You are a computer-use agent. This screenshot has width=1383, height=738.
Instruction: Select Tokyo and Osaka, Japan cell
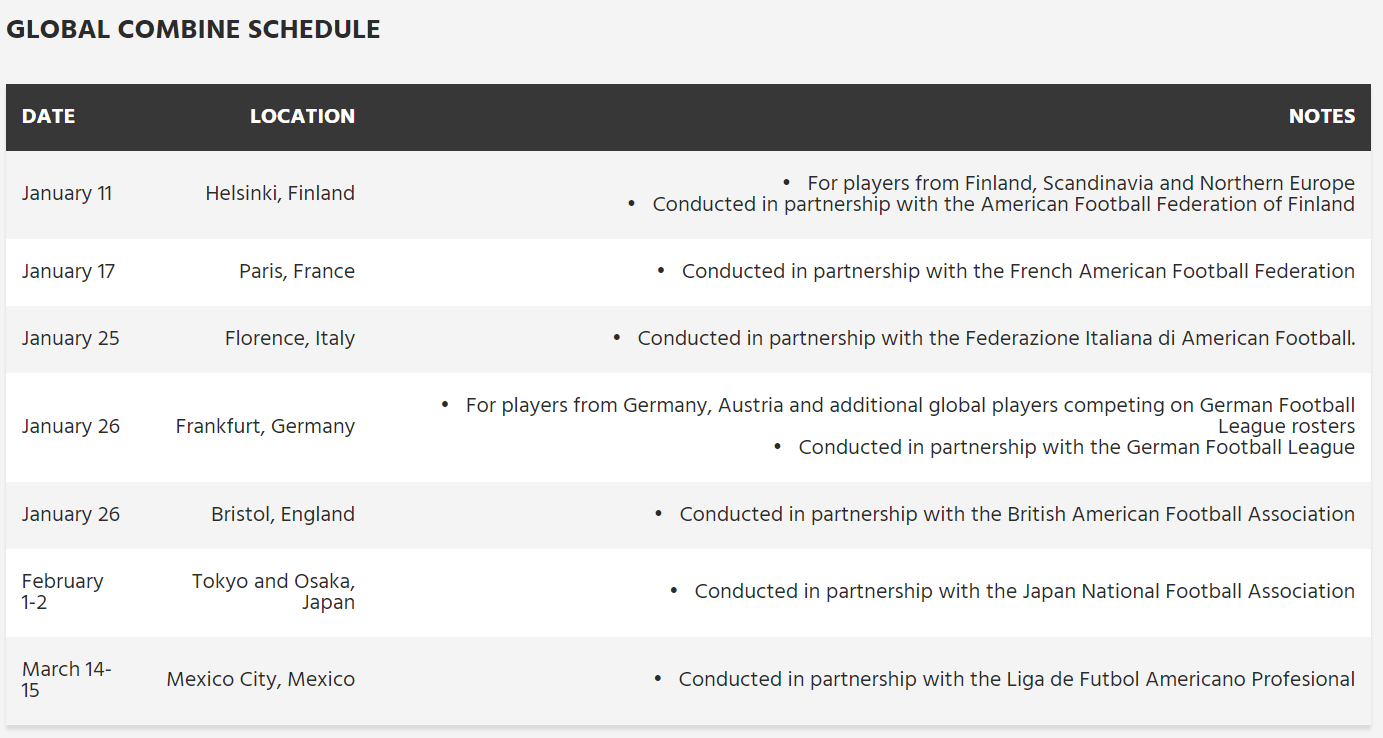[x=273, y=591]
